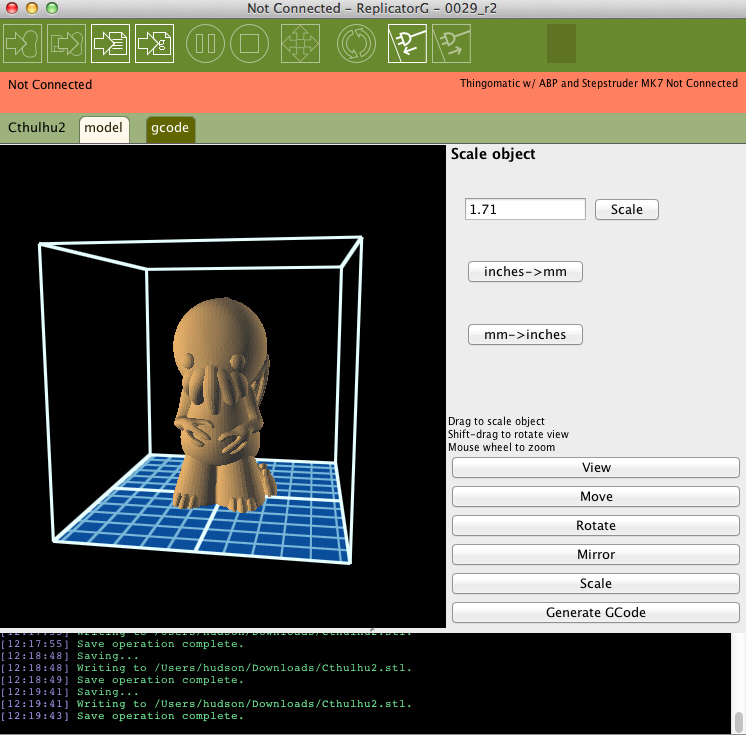Click the [12:18:48] Saving... log line

point(69,656)
